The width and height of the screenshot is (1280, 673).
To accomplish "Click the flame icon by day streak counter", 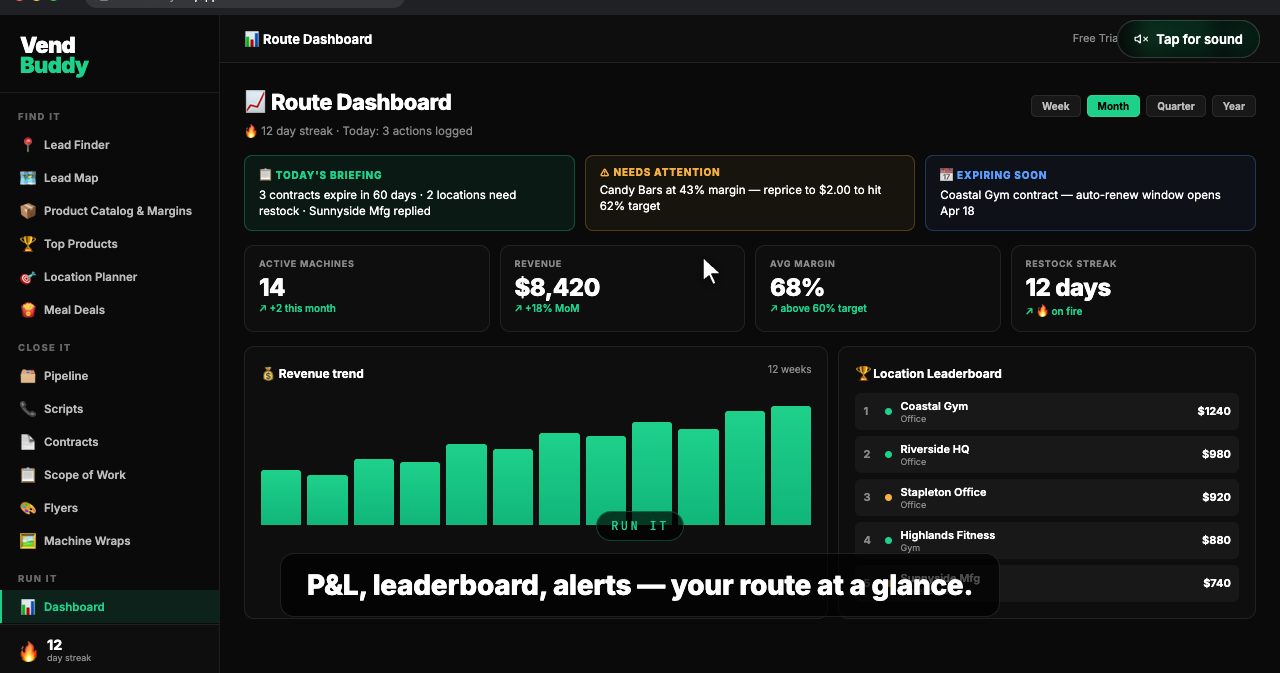I will (x=29, y=651).
